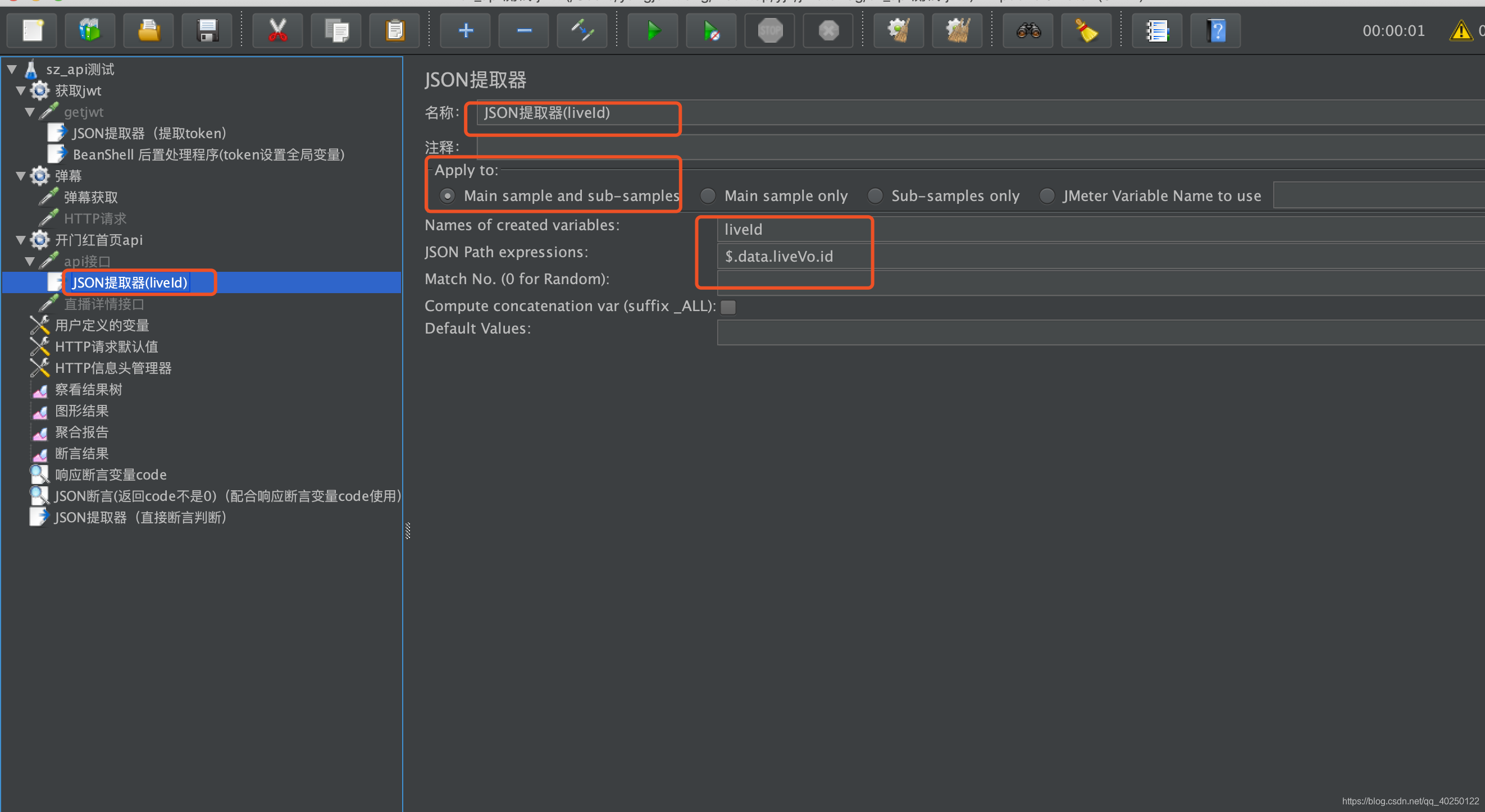Click the Clear All results icon
The image size is (1485, 812).
pyautogui.click(x=958, y=30)
